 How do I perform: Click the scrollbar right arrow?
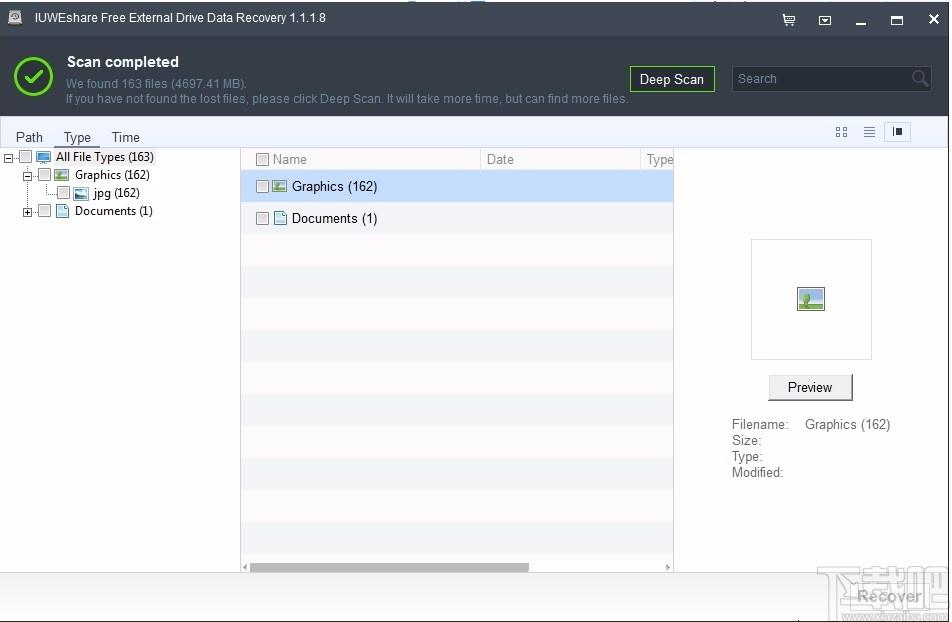coord(668,567)
